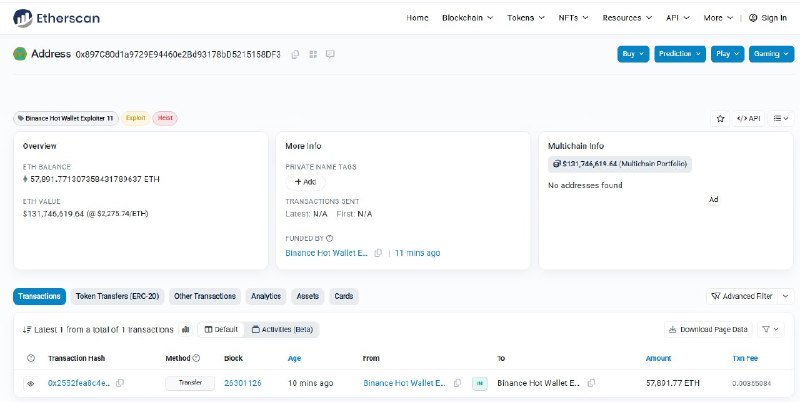Screen dimensions: 800x402
Task: Open the Buy dropdown
Action: 633,54
